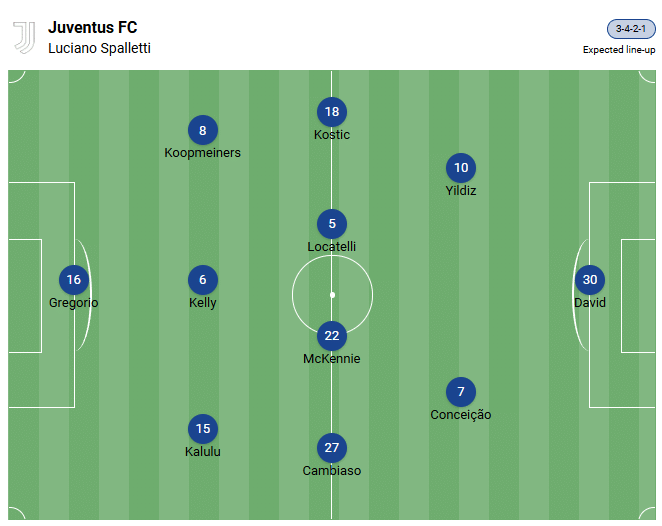
Task: Click manager name Luciano Spalletti
Action: pyautogui.click(x=100, y=48)
